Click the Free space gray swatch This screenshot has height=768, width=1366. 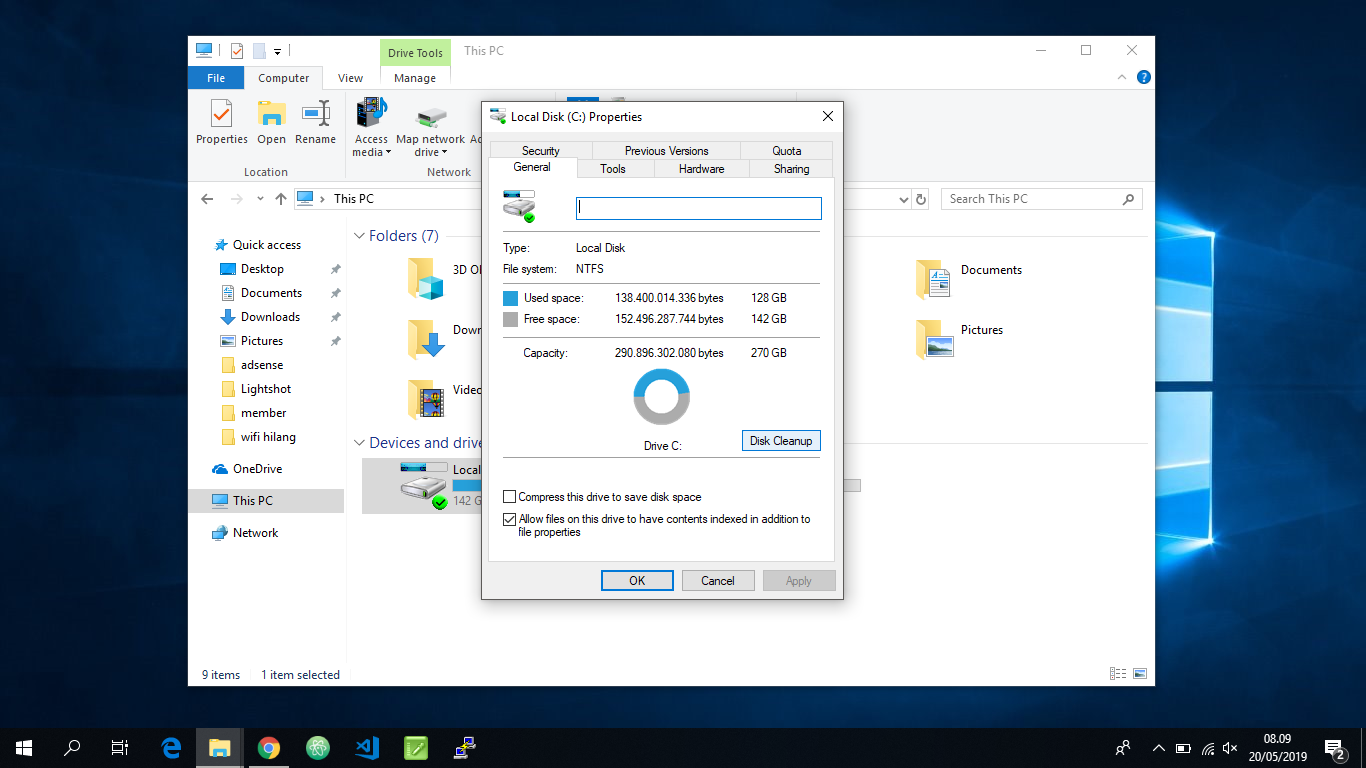510,319
